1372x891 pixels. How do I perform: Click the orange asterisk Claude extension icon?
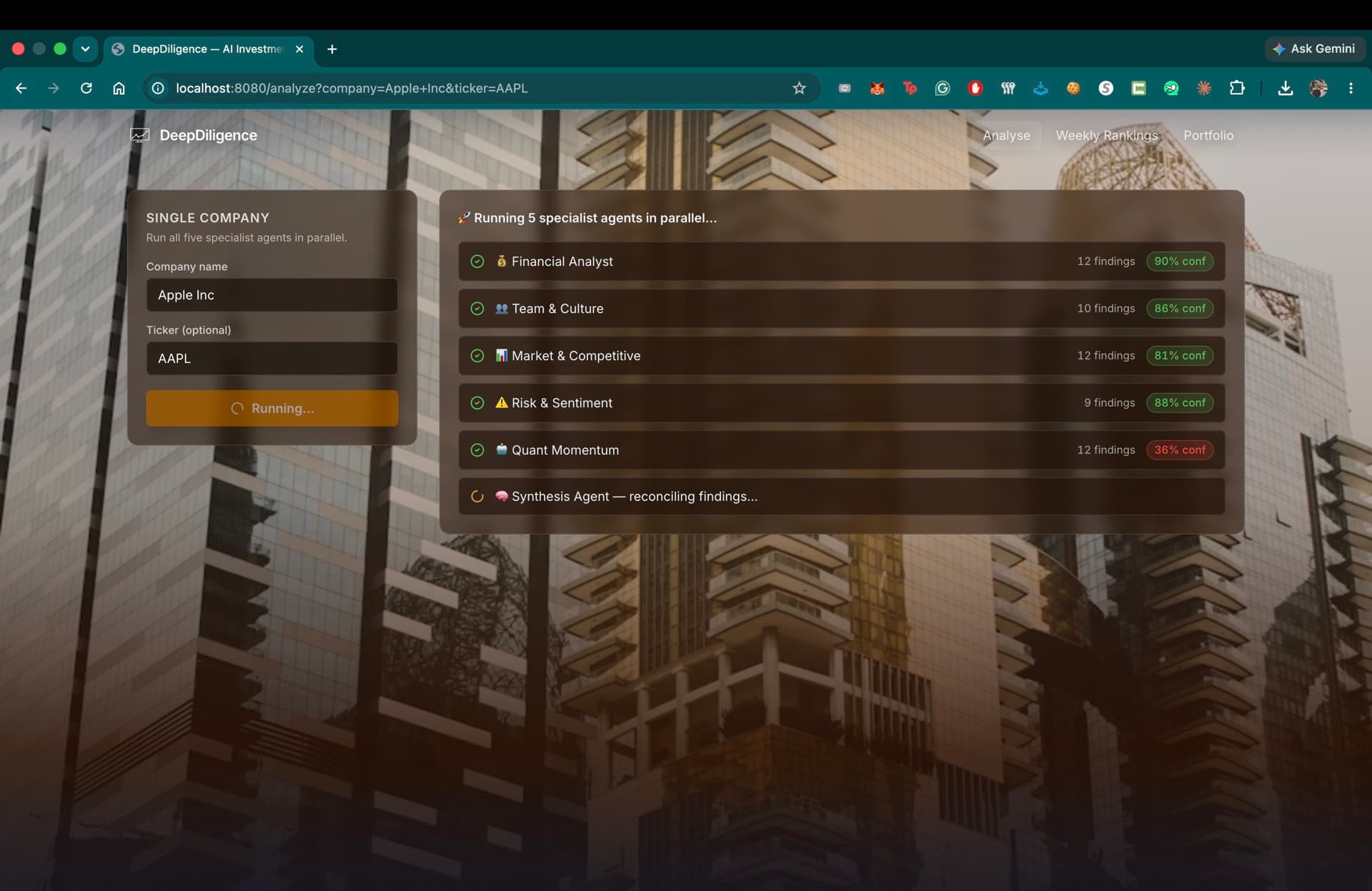(x=1204, y=88)
